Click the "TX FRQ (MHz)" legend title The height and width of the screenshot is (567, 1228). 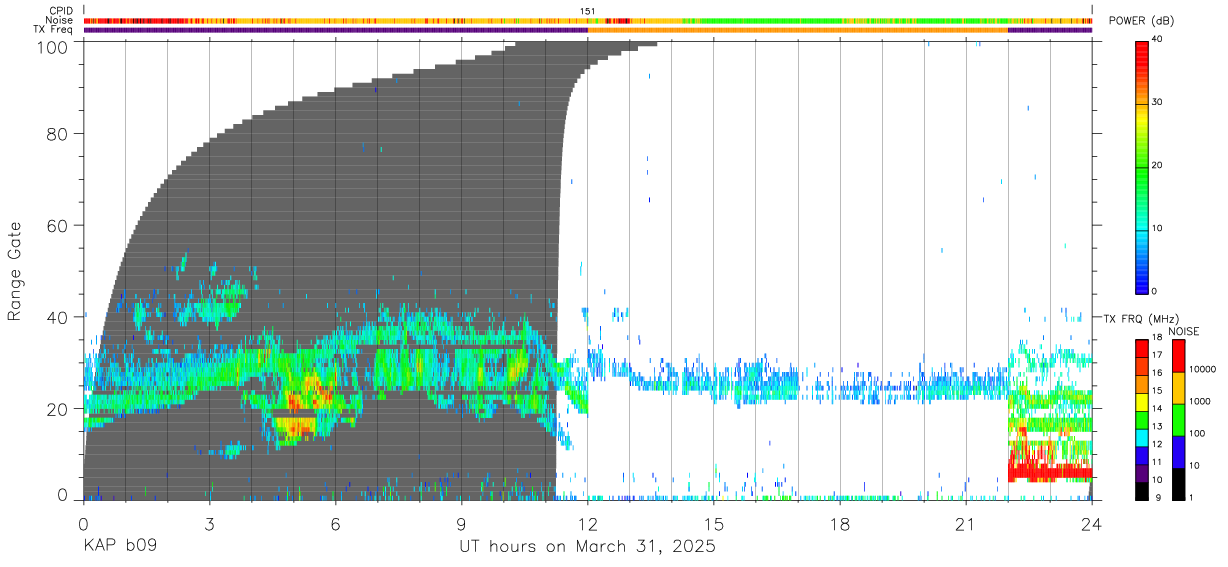tap(1140, 318)
